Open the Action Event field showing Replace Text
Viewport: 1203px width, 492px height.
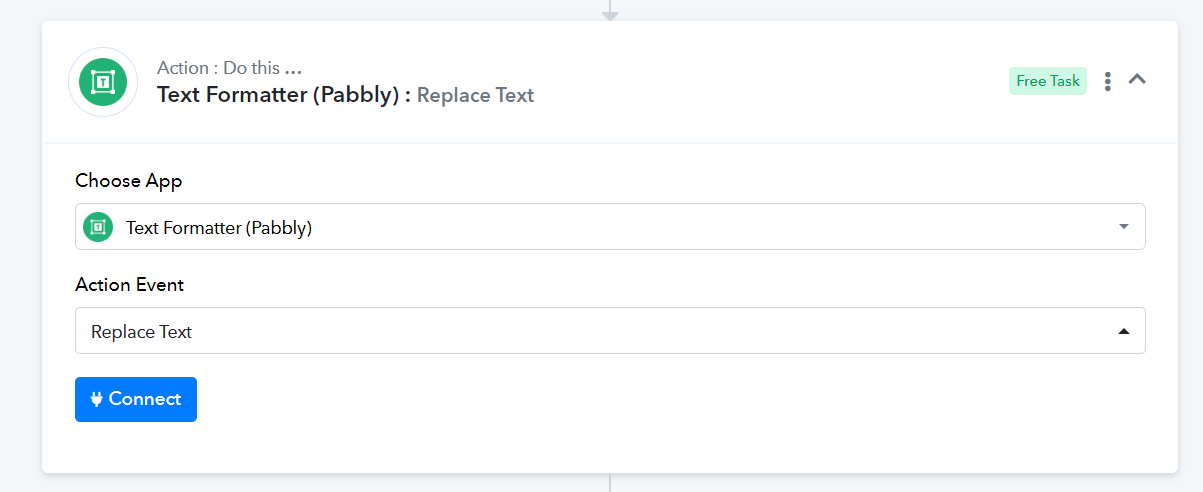610,331
